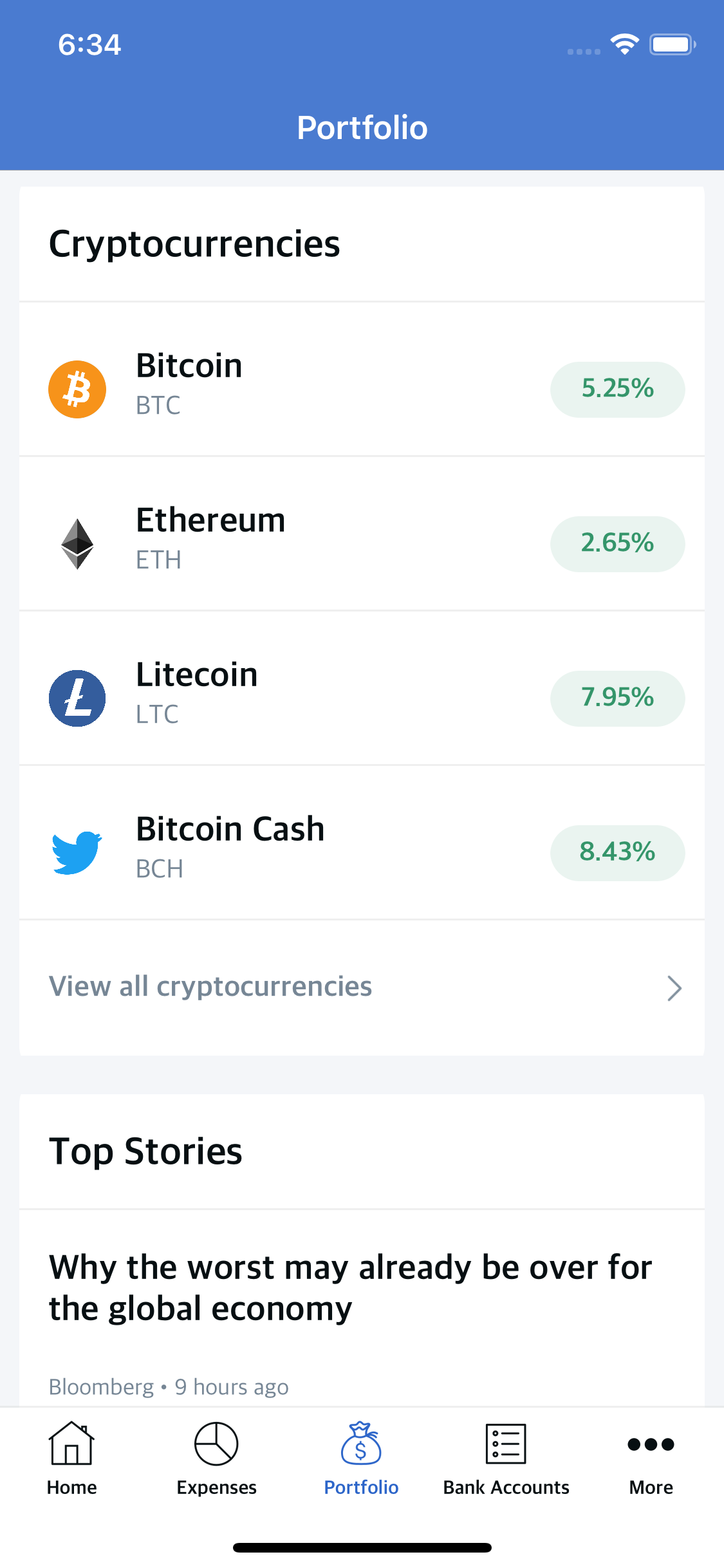Expand view all cryptocurrencies chevron arrow
Screen dimensions: 724x1568
674,988
